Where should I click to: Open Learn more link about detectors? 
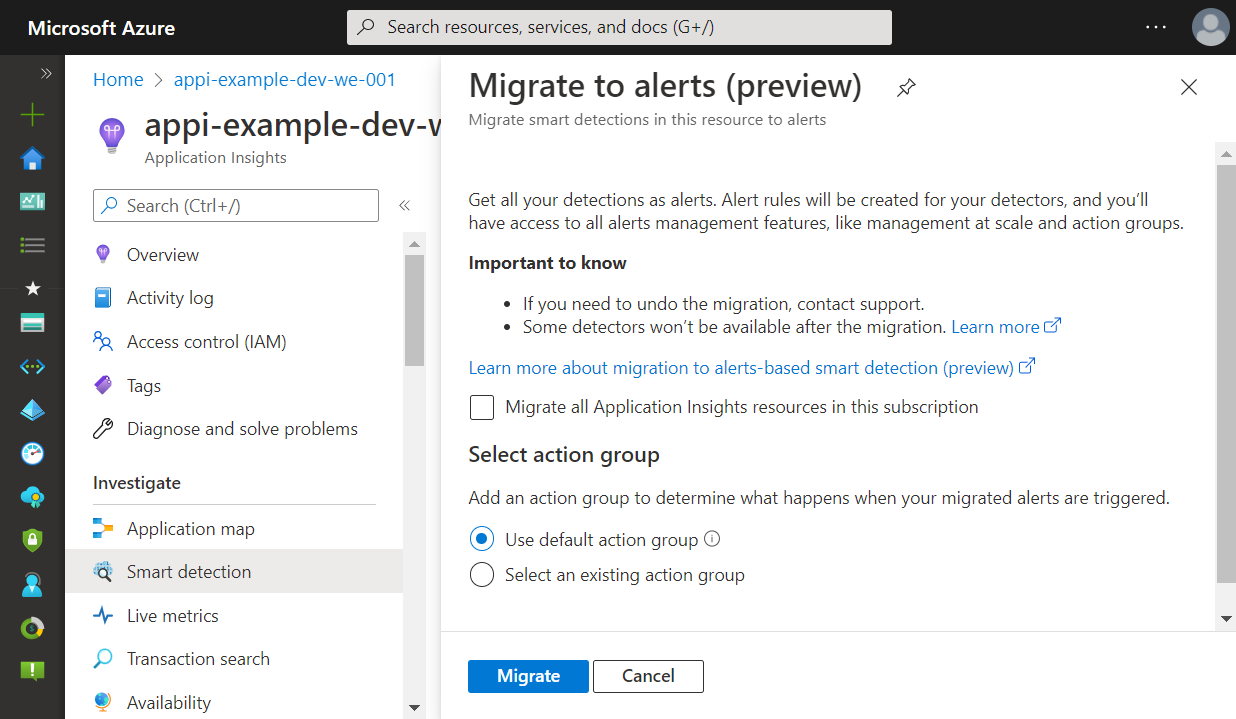pyautogui.click(x=1006, y=327)
